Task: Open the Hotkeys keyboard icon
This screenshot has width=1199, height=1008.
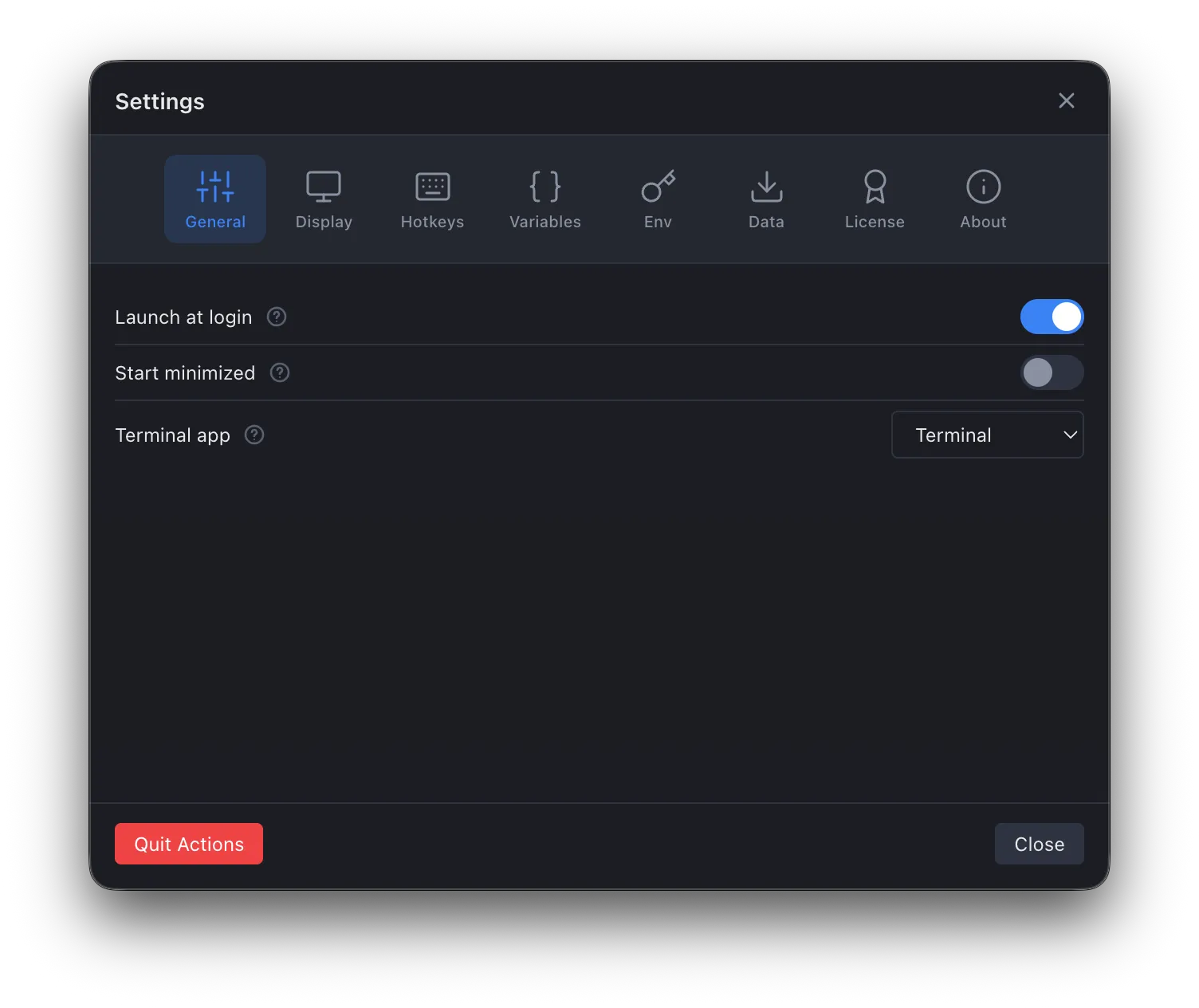Action: pos(432,186)
